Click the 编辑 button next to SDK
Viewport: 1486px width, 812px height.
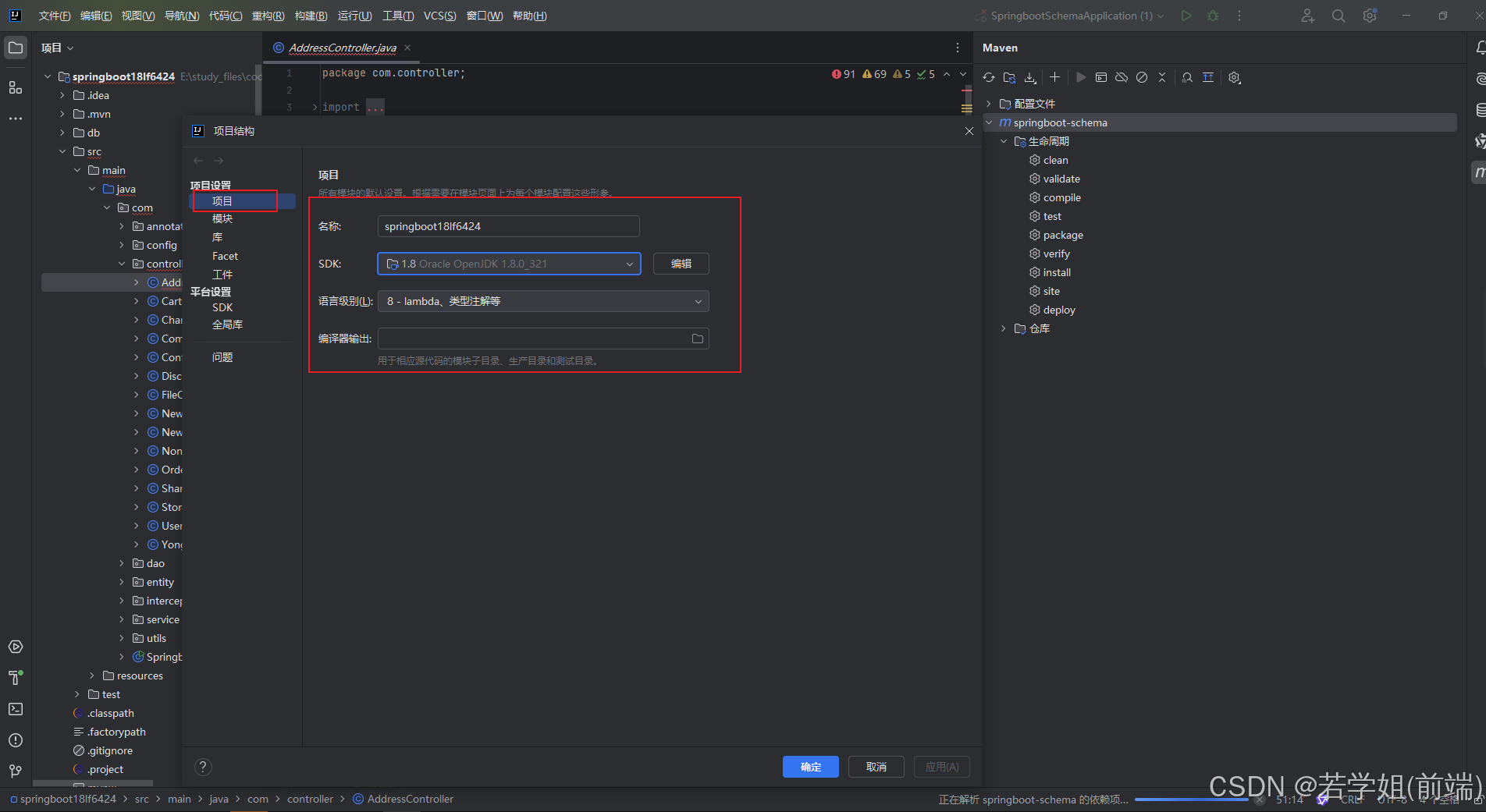(x=681, y=264)
